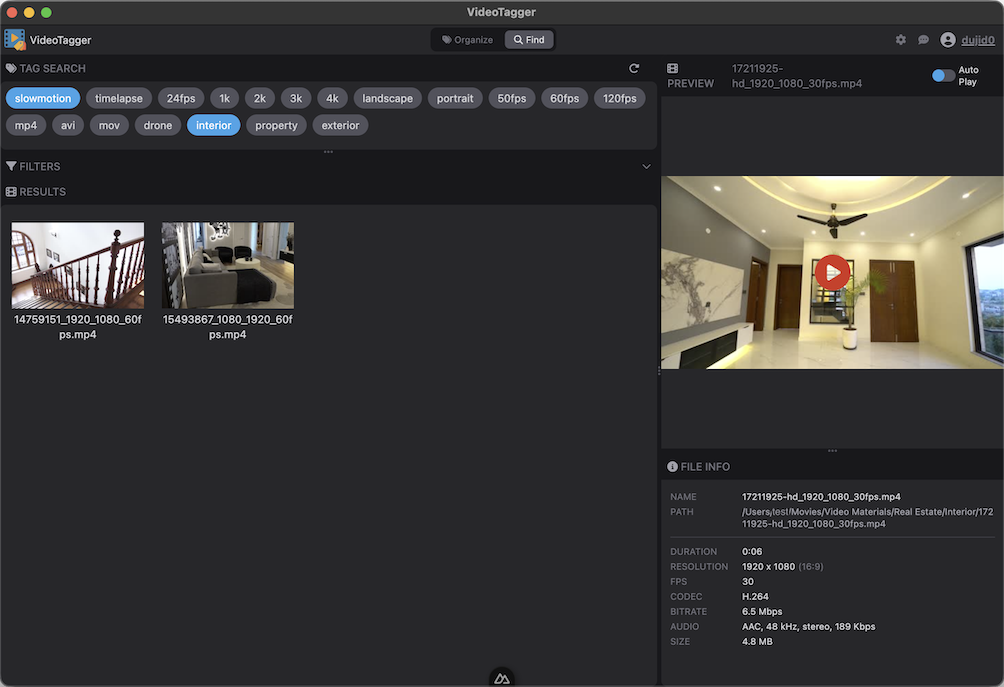The image size is (1004, 687).
Task: Click the user account avatar icon
Action: pyautogui.click(x=948, y=40)
